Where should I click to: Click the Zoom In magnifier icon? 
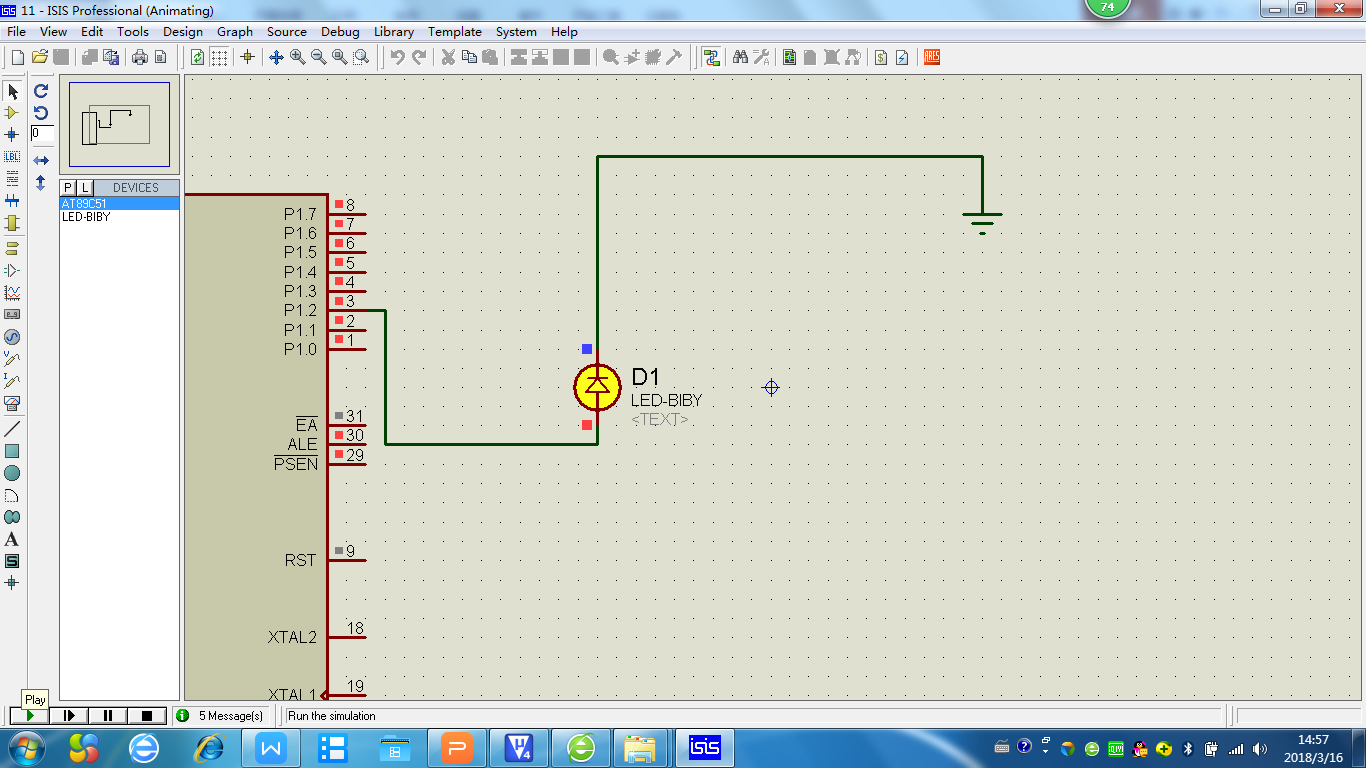297,57
